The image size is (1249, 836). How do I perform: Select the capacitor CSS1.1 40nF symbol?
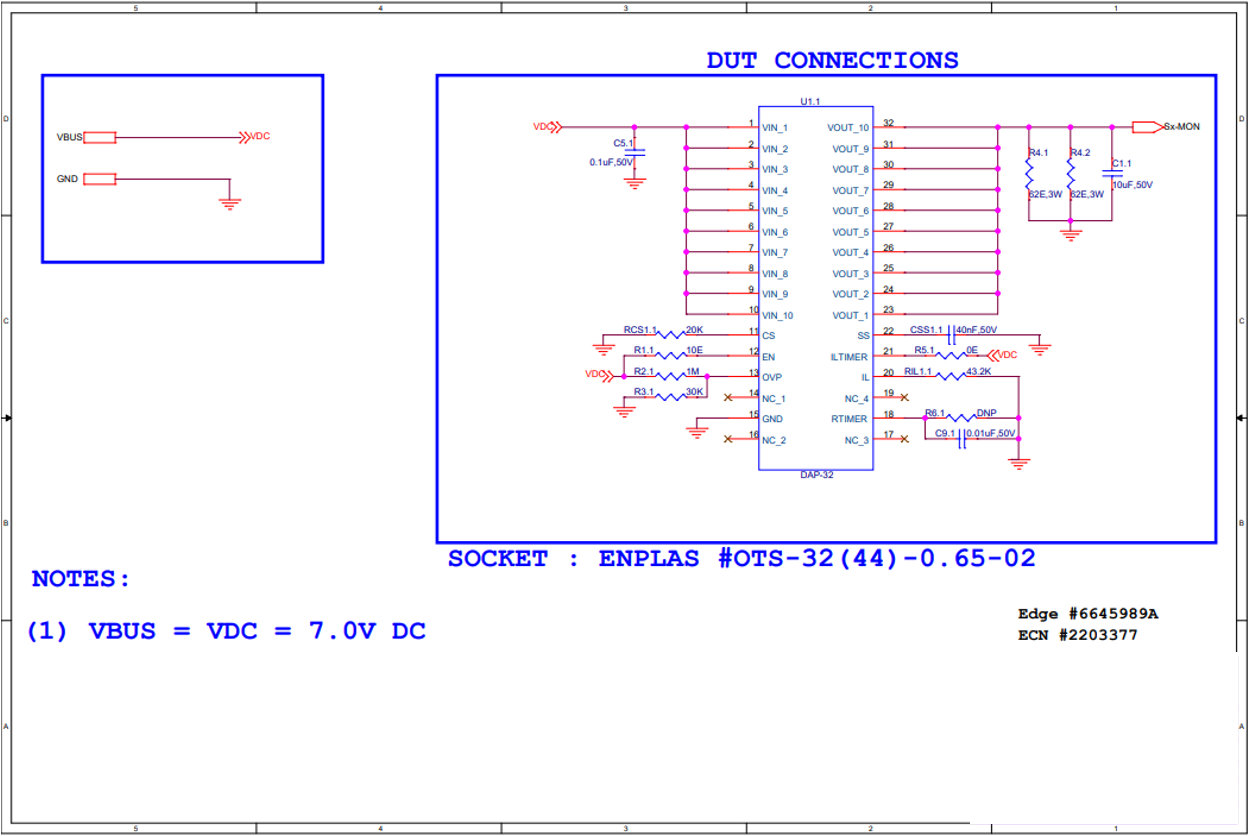point(952,334)
